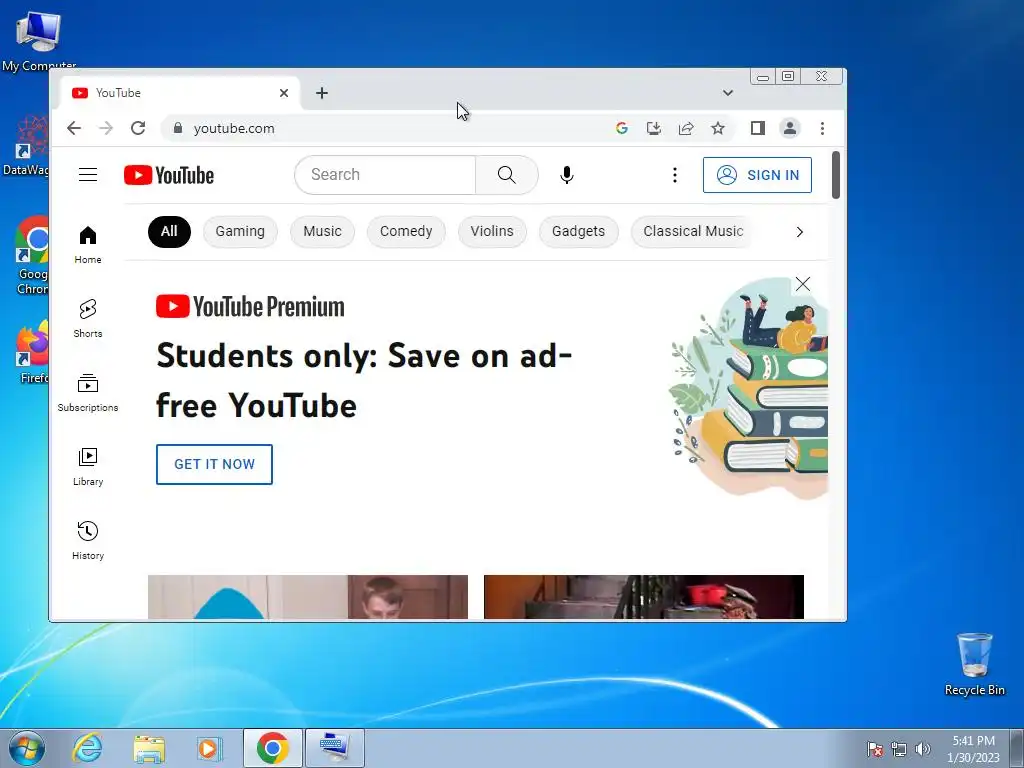Viewport: 1024px width, 768px height.
Task: Select the Gaming filter chip
Action: [x=240, y=232]
